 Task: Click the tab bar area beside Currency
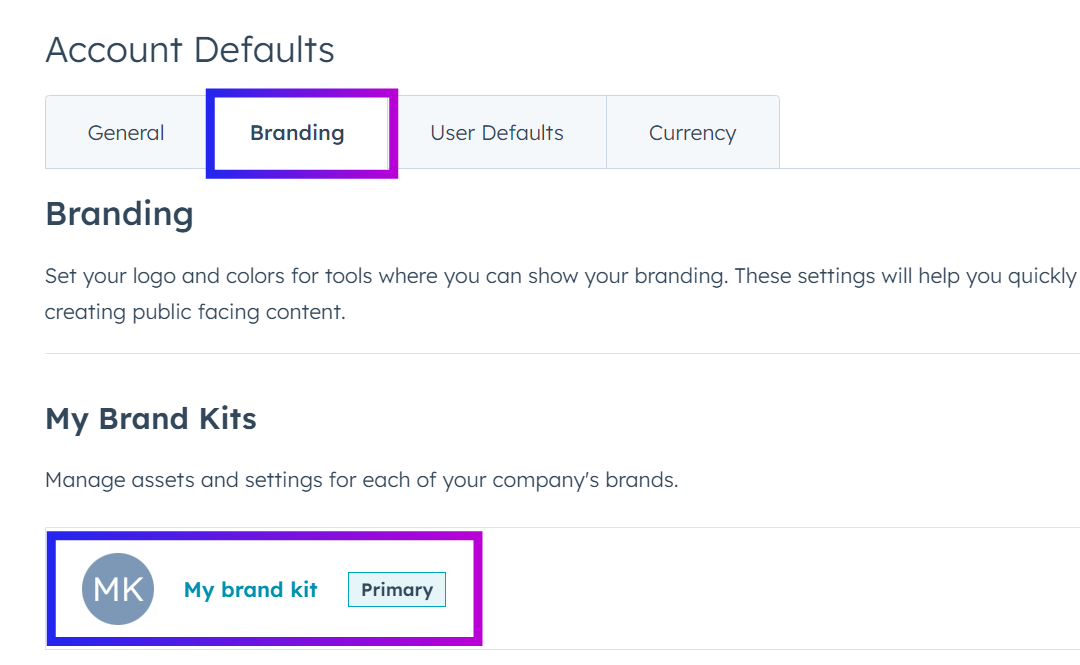click(900, 131)
